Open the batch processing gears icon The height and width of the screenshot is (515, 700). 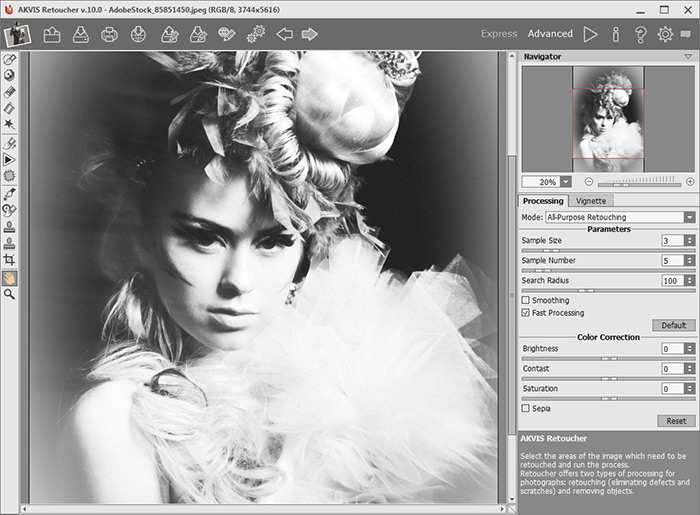[x=256, y=34]
